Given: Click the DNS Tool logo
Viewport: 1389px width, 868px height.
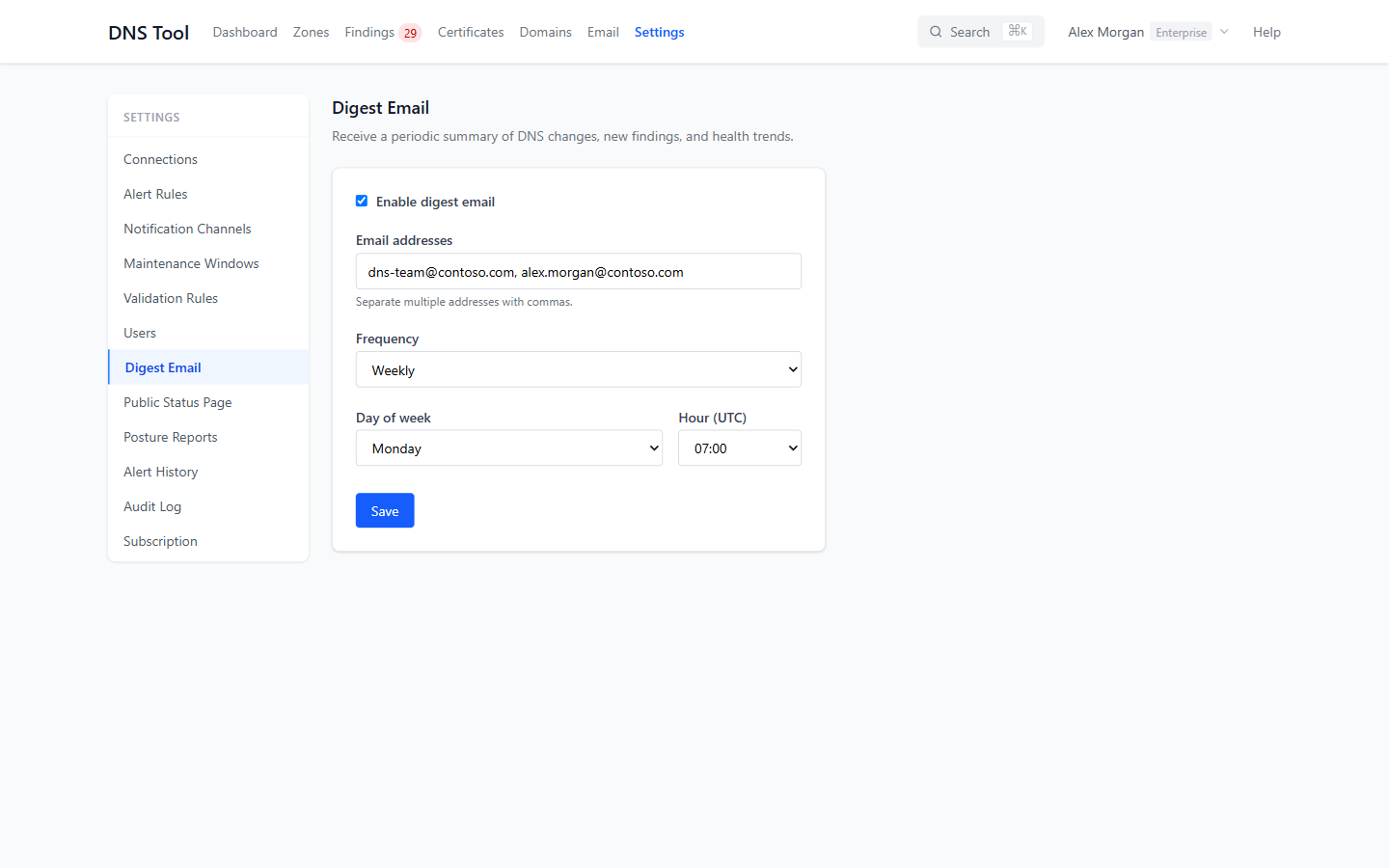Looking at the screenshot, I should click(x=149, y=33).
